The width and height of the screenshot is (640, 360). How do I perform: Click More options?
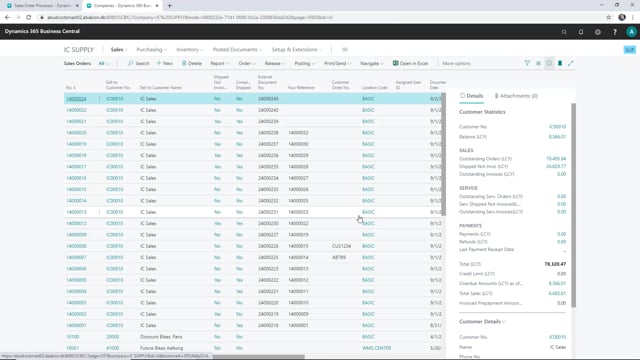tap(456, 63)
